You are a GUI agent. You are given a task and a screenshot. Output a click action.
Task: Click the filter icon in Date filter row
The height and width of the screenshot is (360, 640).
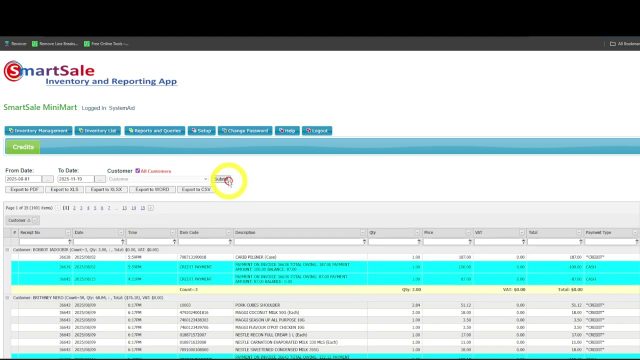click(122, 242)
